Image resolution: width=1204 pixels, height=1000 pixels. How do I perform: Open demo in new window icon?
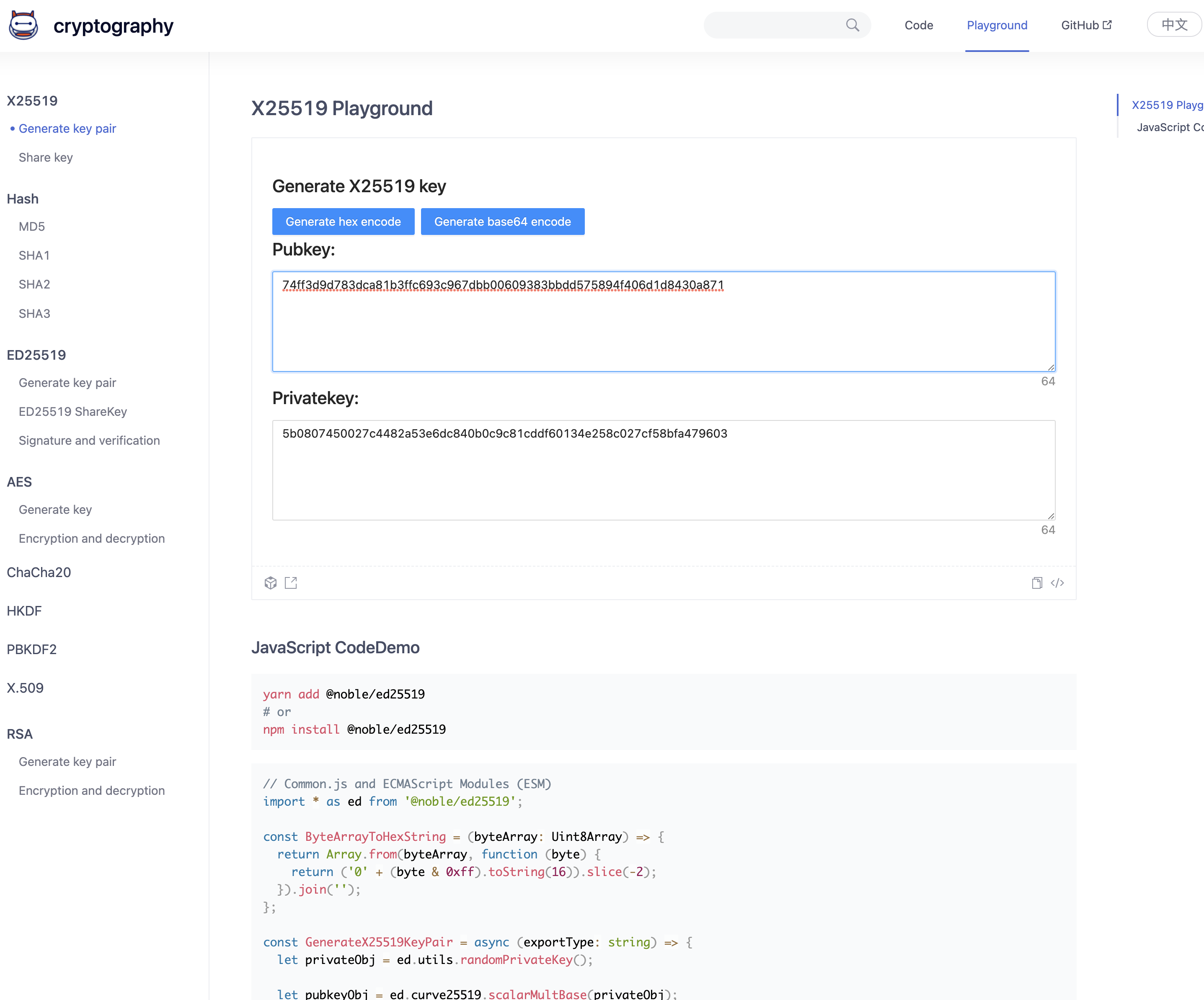(x=291, y=583)
